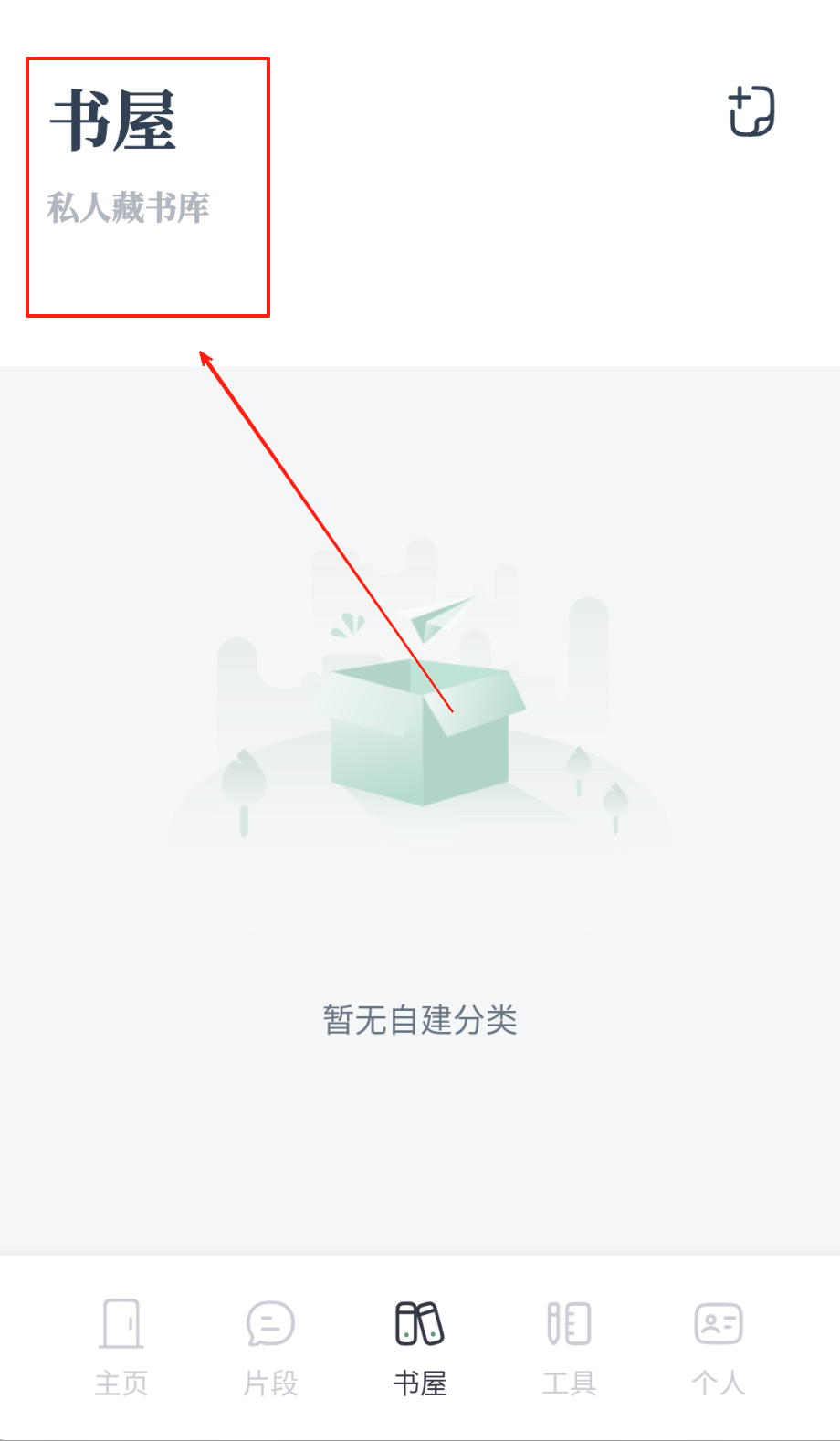Switch to the 片段 tab label

(x=270, y=1383)
